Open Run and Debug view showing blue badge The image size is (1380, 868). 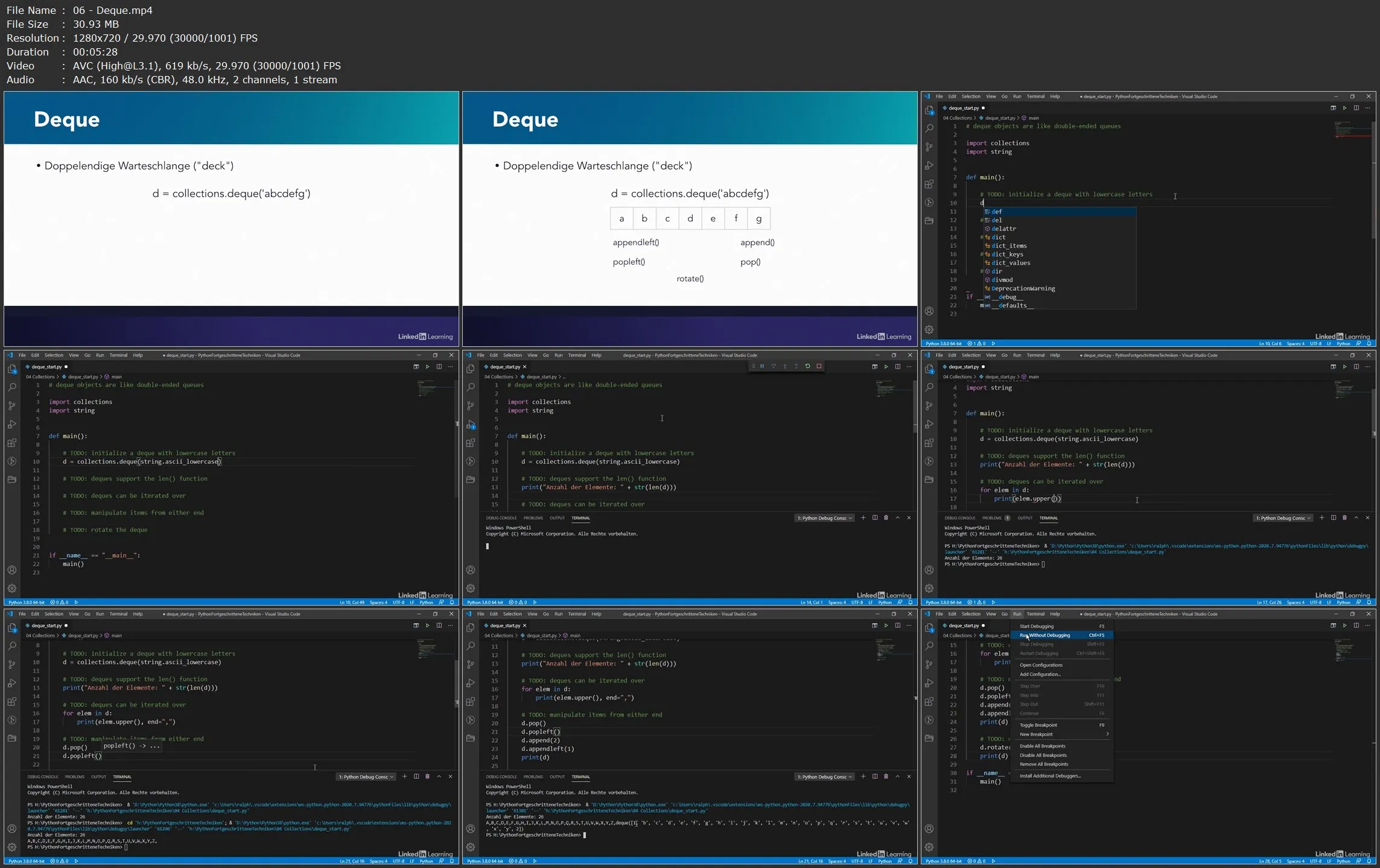click(471, 425)
